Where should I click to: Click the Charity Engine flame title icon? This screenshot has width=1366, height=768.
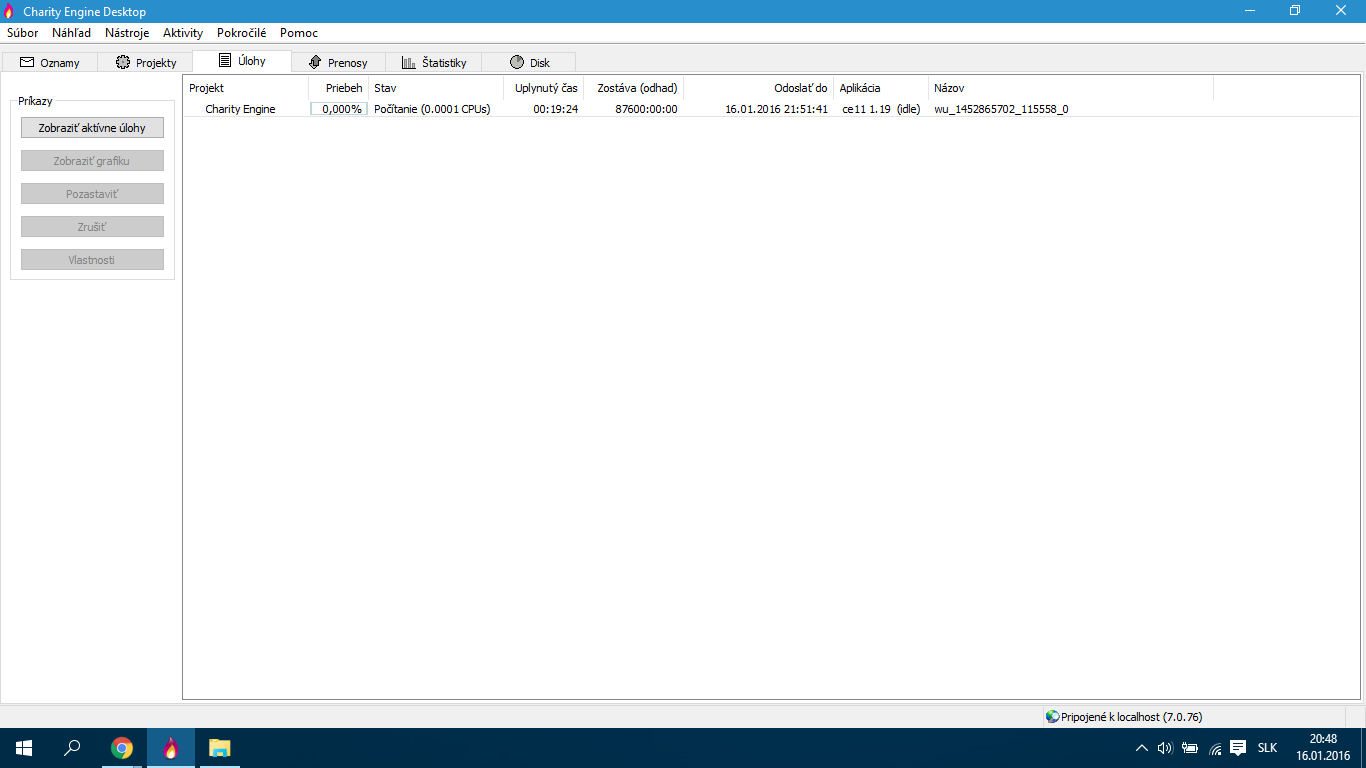point(9,11)
